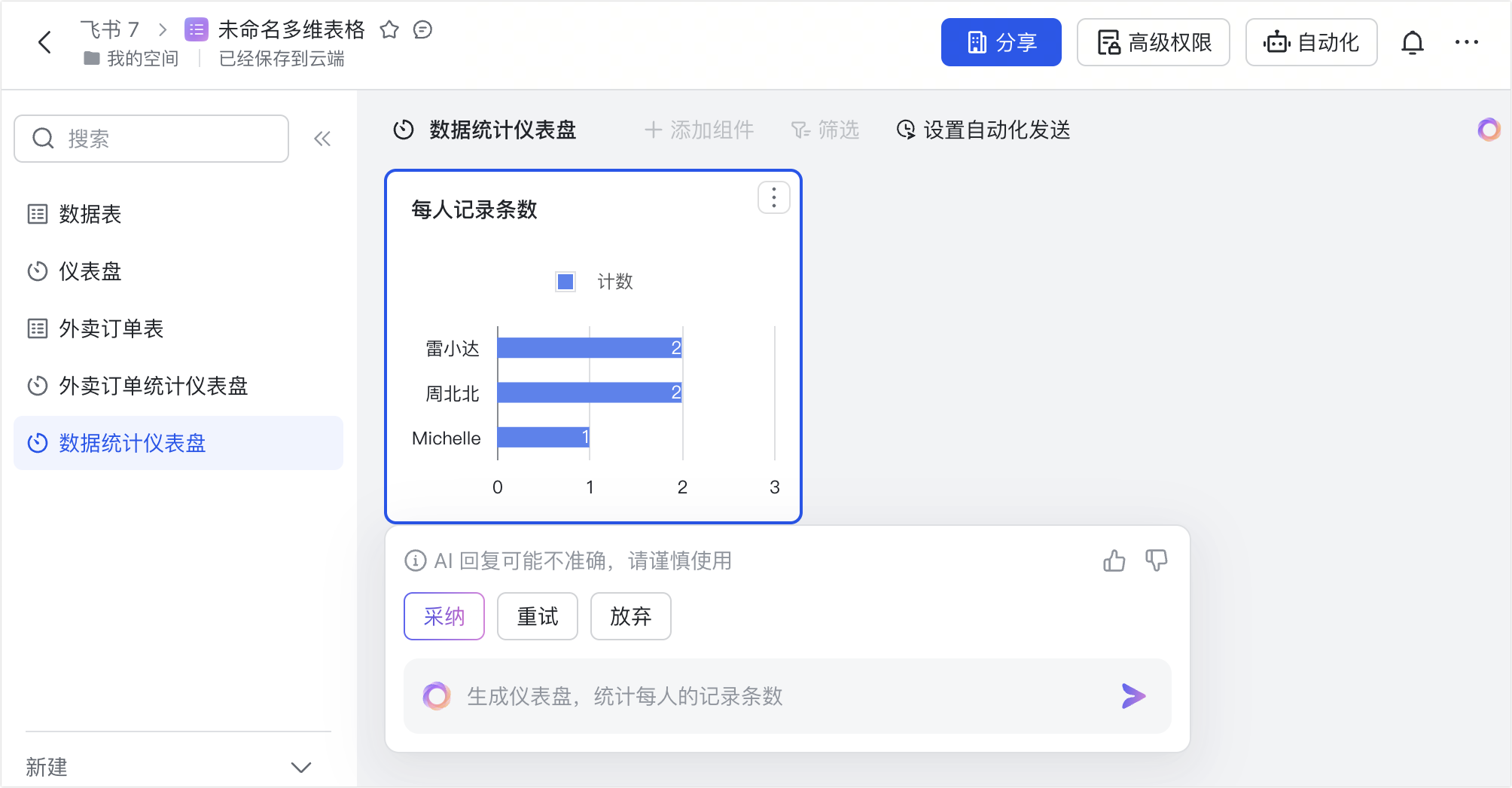Click the 采纳 button

click(444, 616)
